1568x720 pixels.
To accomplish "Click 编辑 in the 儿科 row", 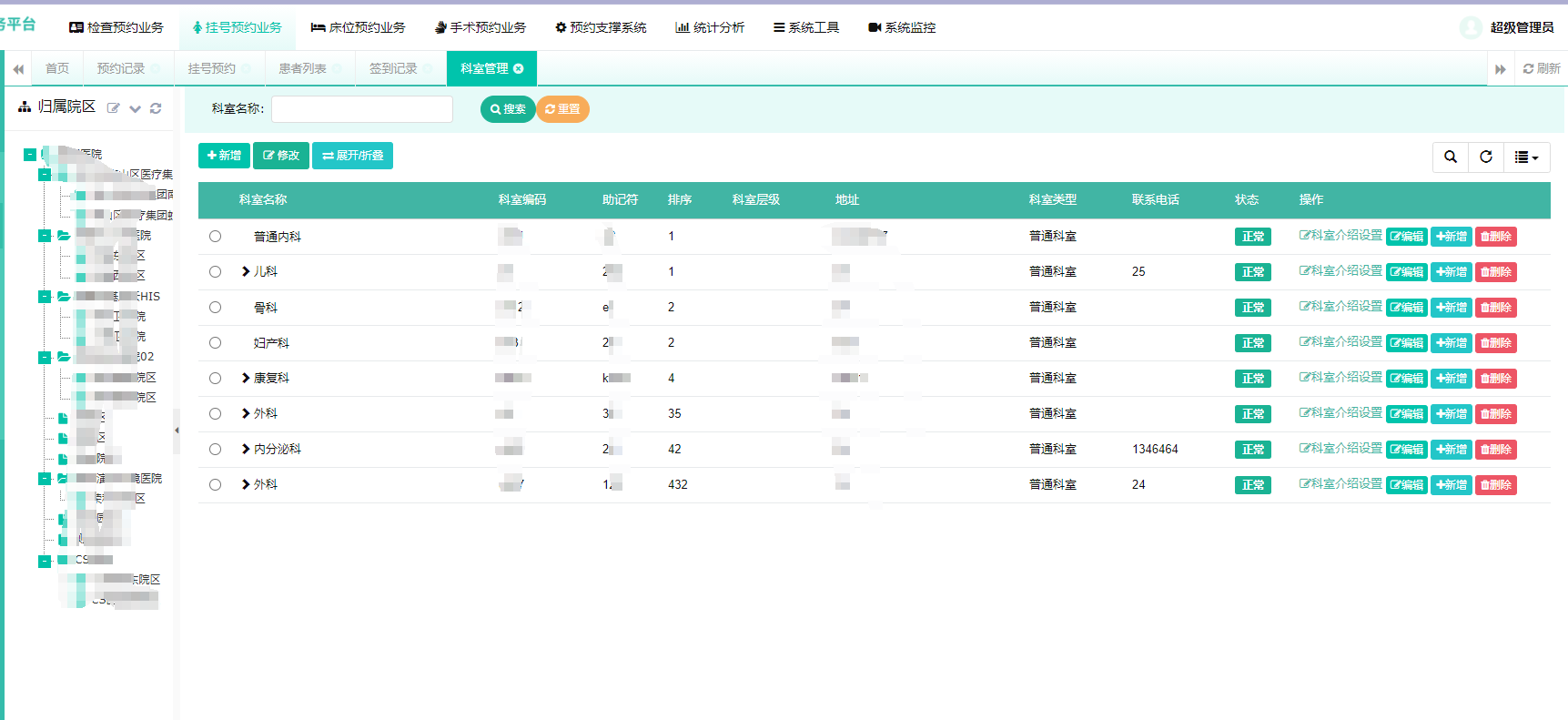I will tap(1407, 272).
